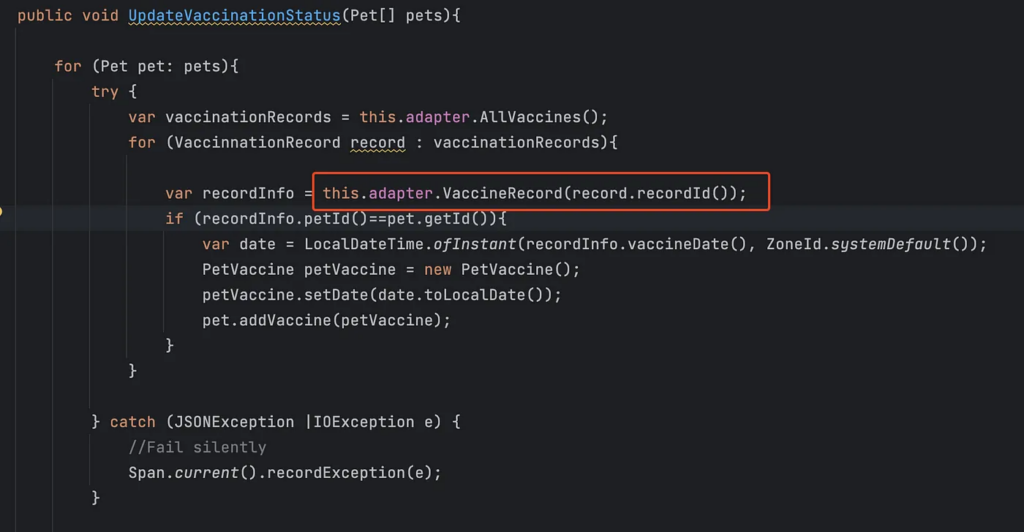Click the LocalDateTime class name
The image size is (1024, 532).
coord(364,245)
